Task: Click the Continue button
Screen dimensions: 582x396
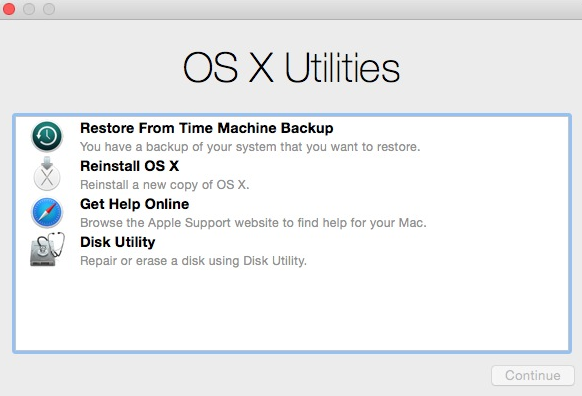Action: [x=533, y=376]
